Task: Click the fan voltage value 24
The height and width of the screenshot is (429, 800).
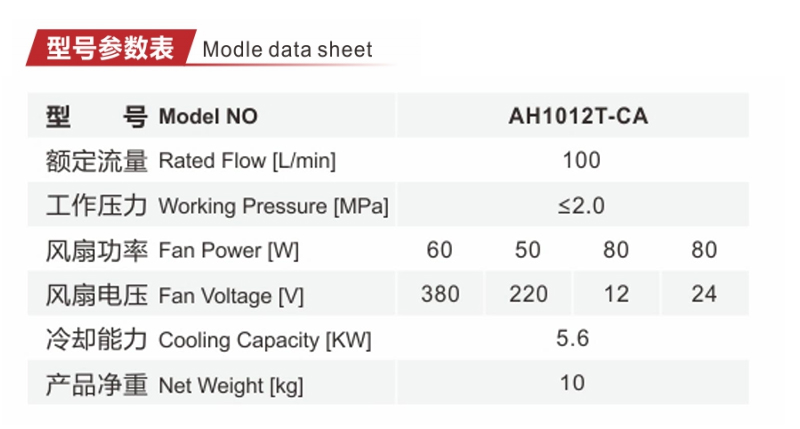Action: (704, 294)
